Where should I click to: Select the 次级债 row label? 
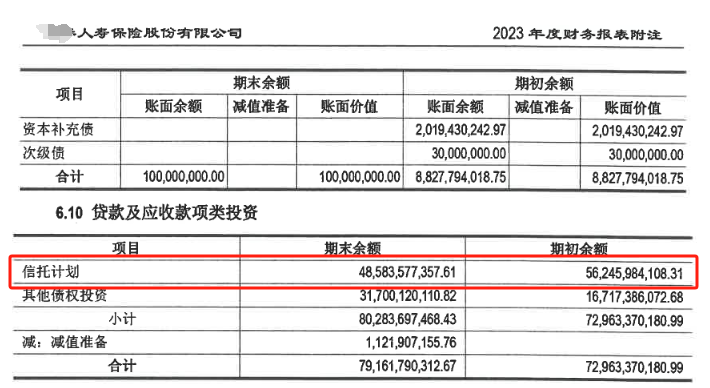(x=44, y=153)
